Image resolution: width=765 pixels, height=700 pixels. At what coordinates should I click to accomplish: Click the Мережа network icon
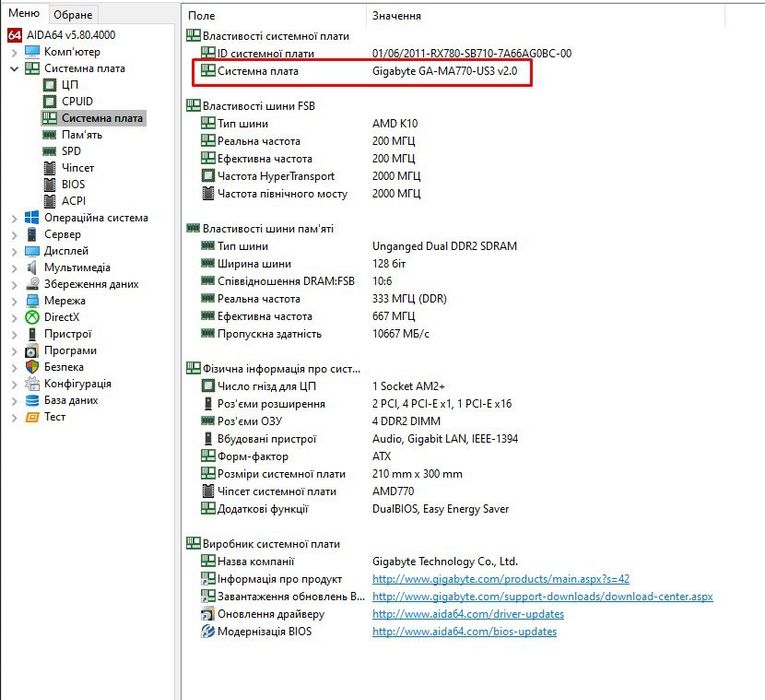point(32,300)
